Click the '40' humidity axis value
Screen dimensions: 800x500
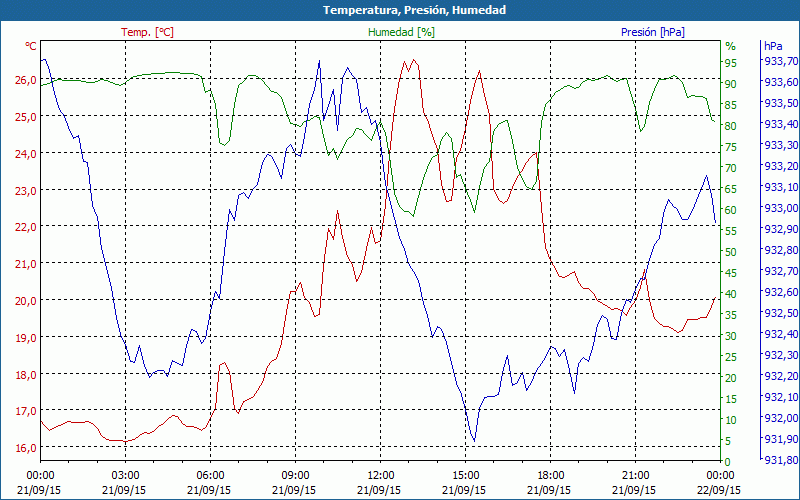pos(731,294)
